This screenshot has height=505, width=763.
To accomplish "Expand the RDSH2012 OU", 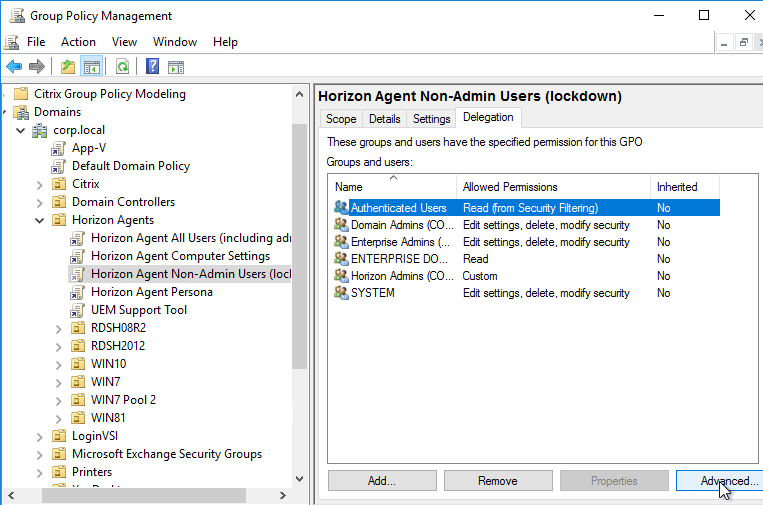I will [58, 346].
